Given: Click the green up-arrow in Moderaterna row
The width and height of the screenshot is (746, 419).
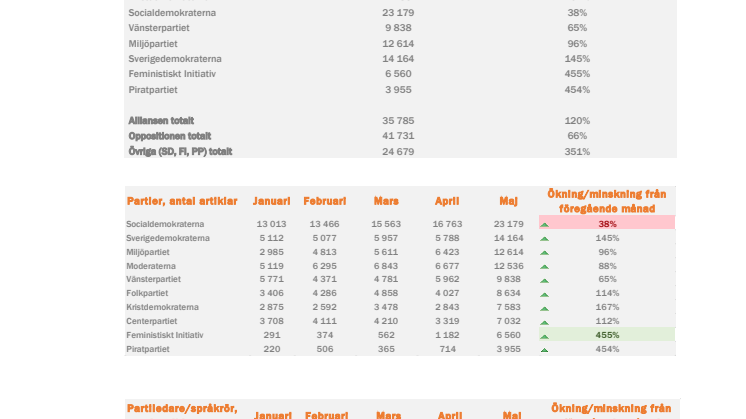Looking at the screenshot, I should 545,267.
